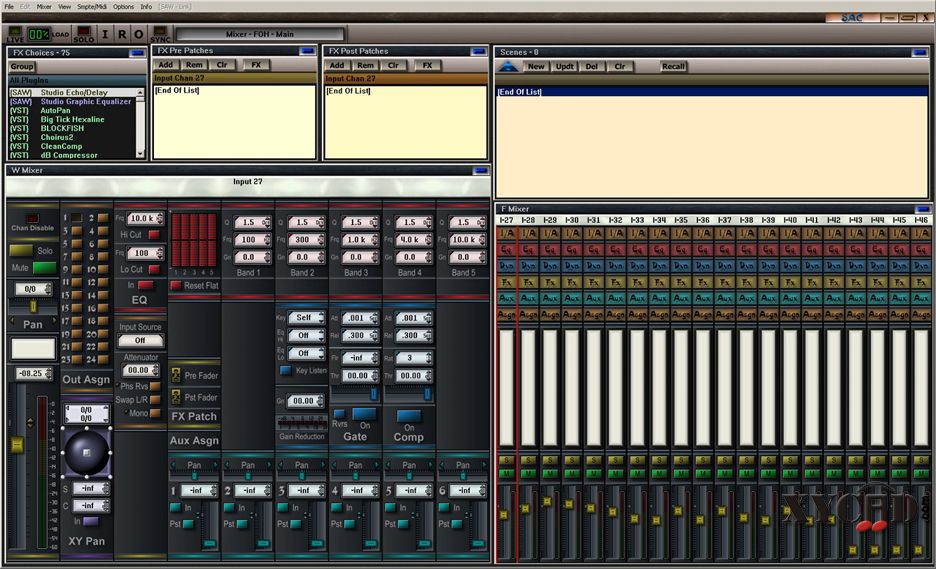Click the Dyn block on channel I-36

click(703, 265)
